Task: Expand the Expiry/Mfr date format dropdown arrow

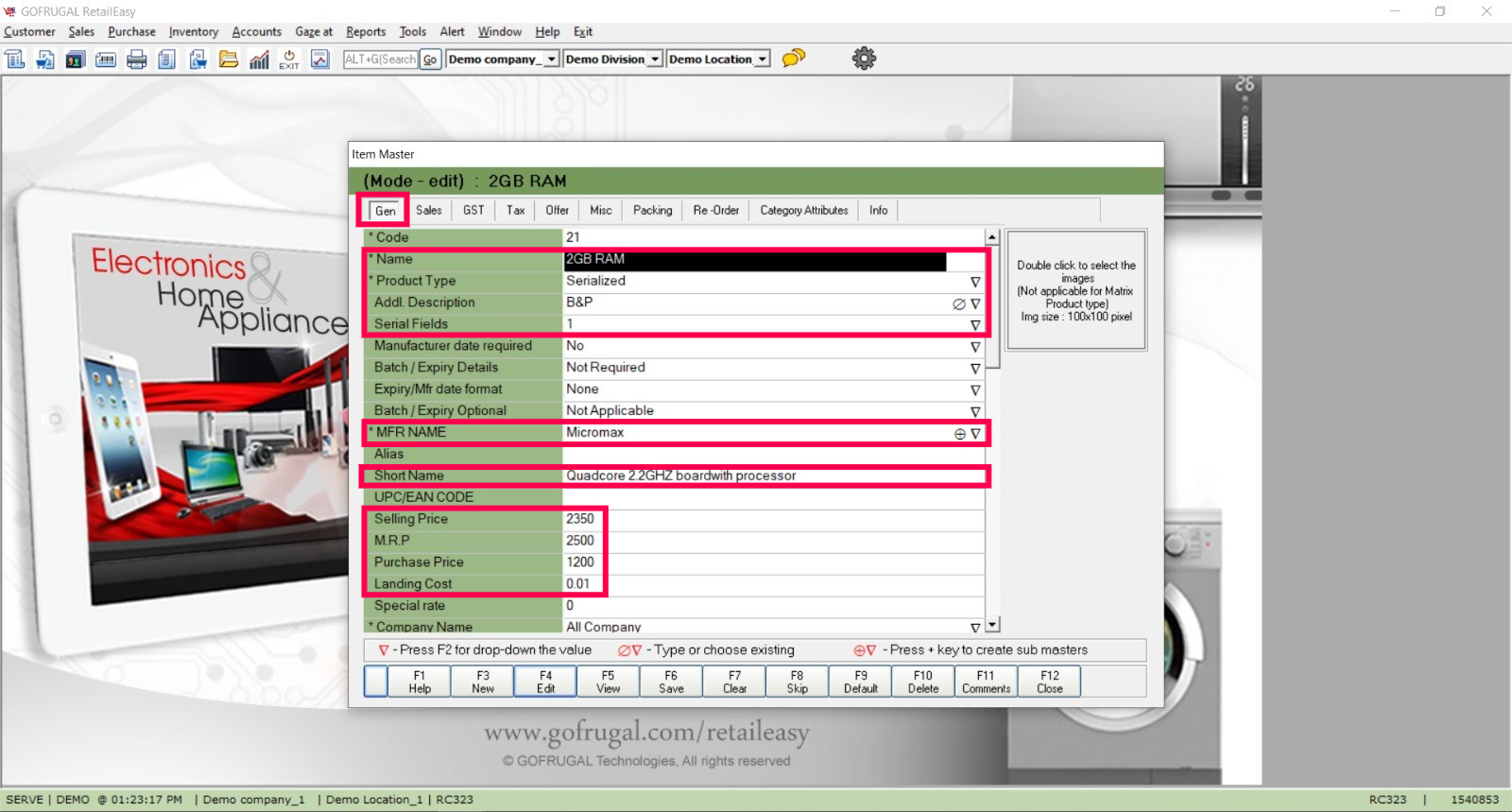Action: (x=975, y=390)
